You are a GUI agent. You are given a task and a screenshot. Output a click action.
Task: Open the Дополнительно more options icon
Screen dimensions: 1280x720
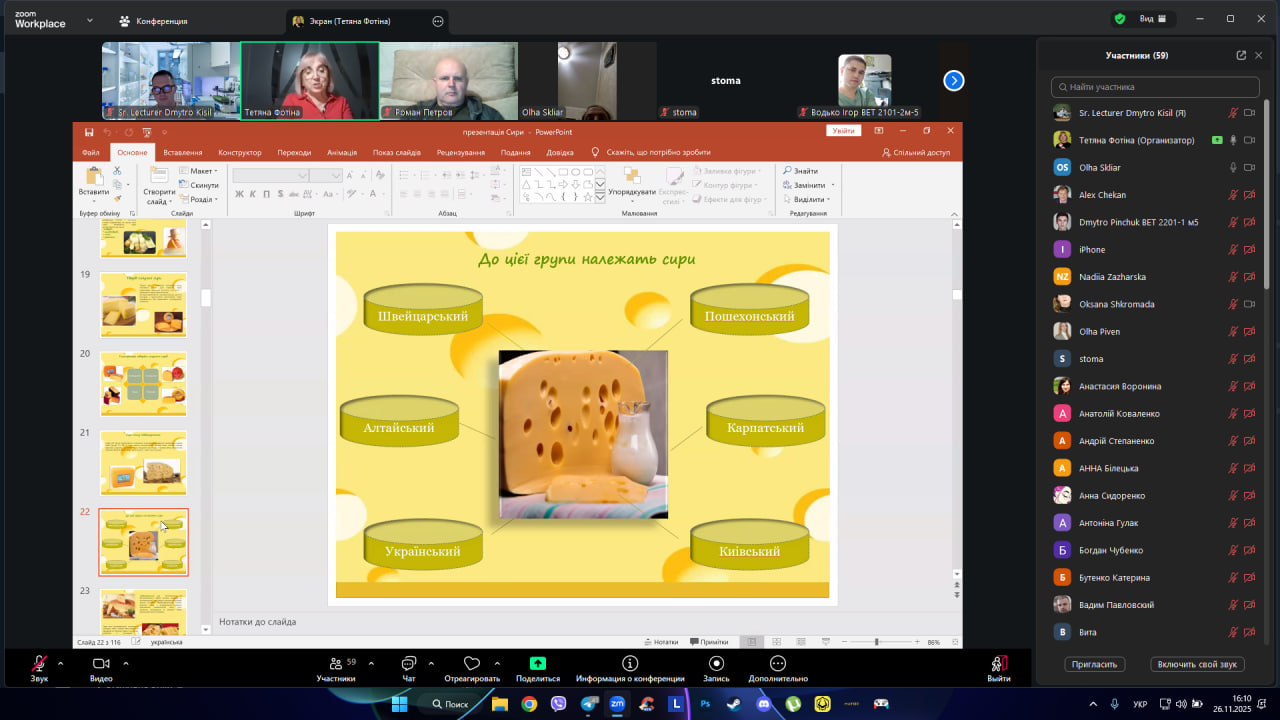pos(778,664)
